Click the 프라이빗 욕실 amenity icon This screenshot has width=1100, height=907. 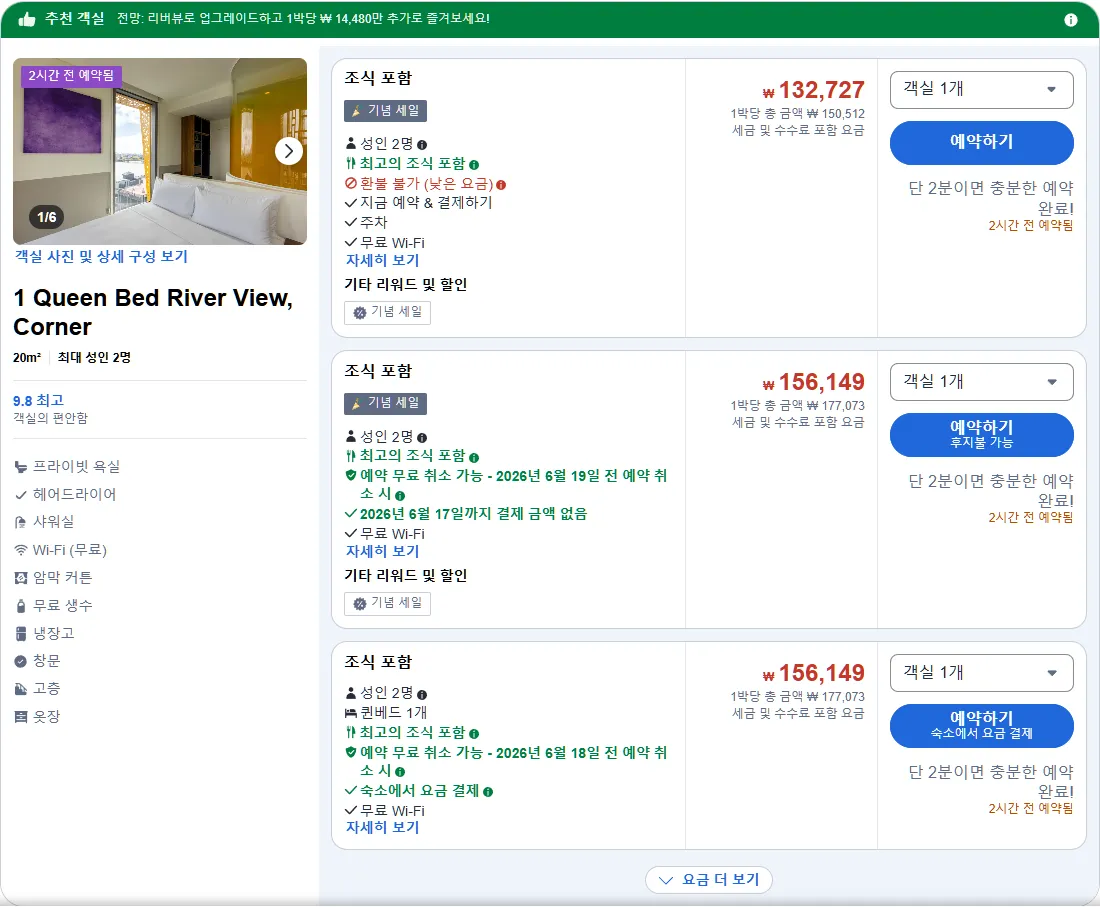coord(21,467)
